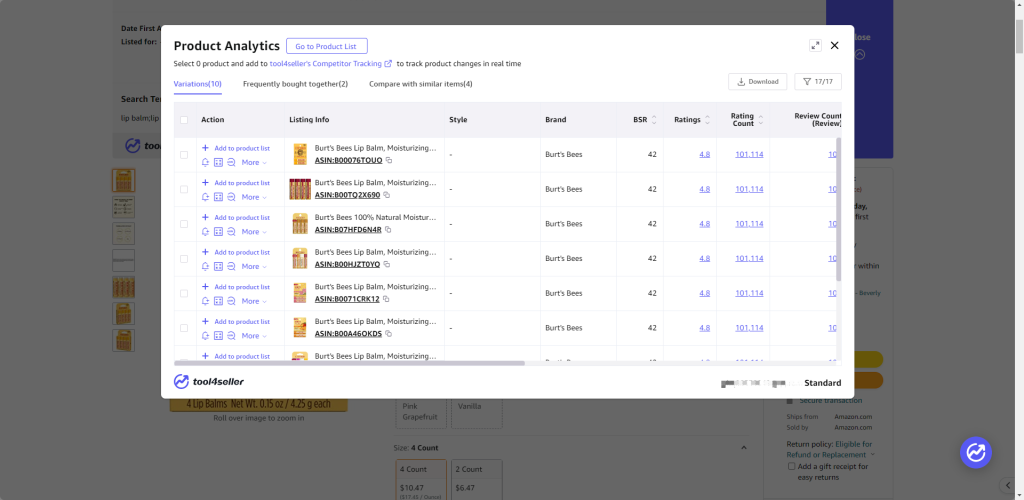This screenshot has height=500, width=1024.
Task: Select the checkbox for ASIN B07HFD6N4R row
Action: click(x=184, y=224)
